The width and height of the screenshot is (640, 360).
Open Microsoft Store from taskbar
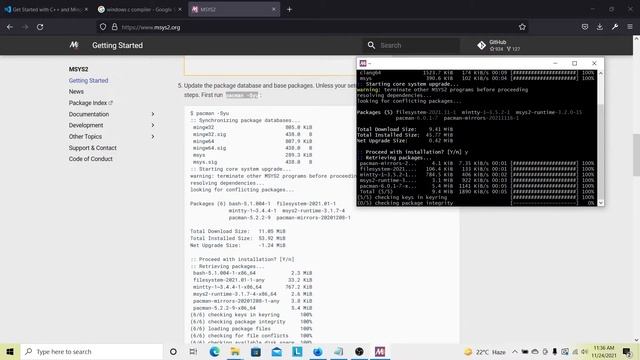[x=256, y=351]
